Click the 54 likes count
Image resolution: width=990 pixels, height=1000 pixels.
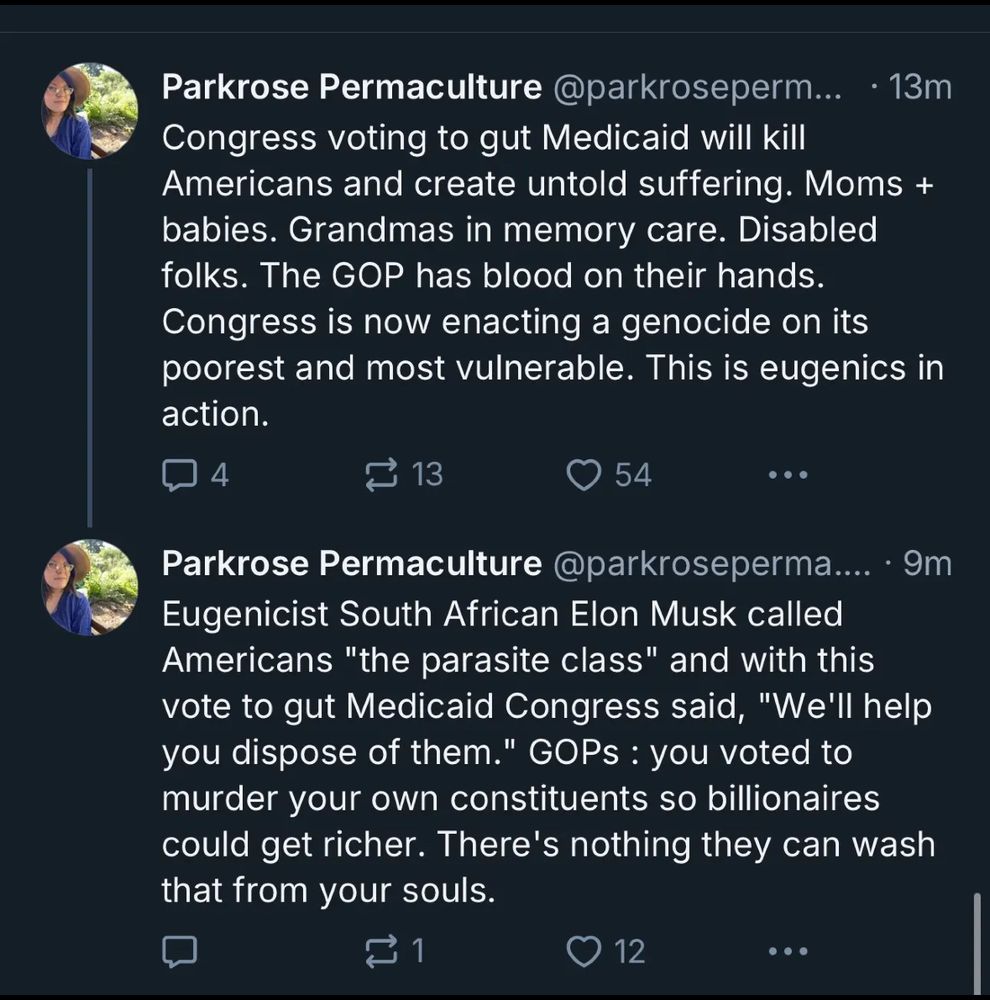[633, 474]
